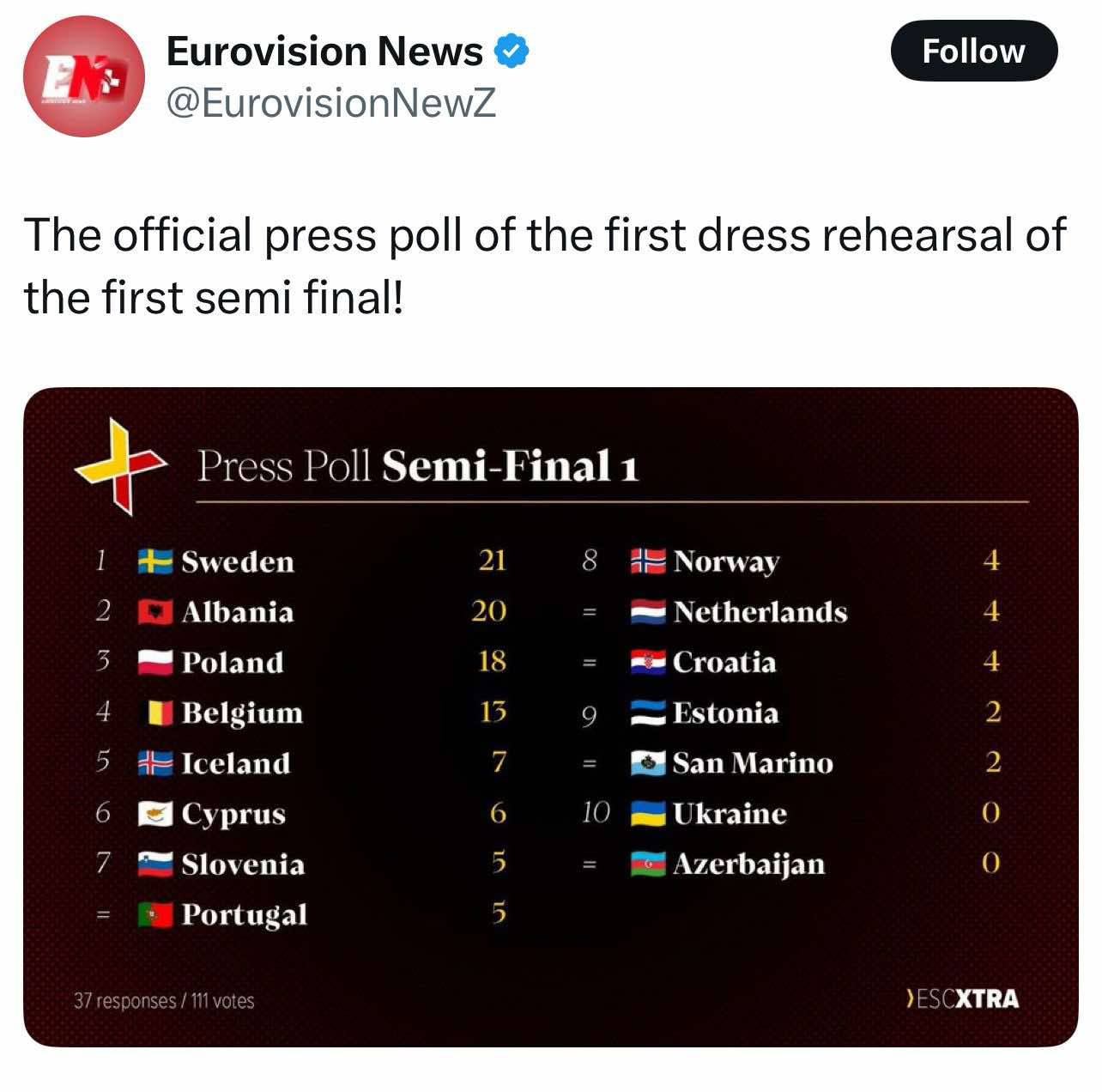Open the @EurovisionNewZ handle link
The image size is (1102, 1092).
[x=331, y=103]
